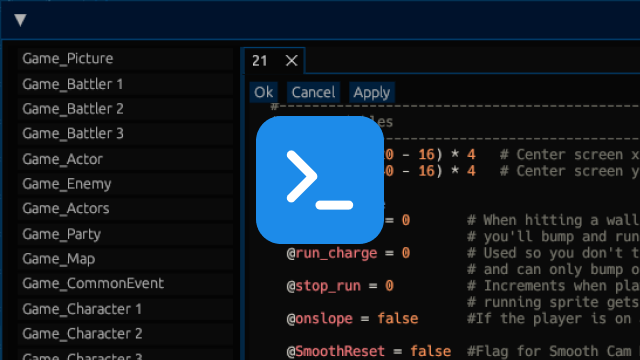Viewport: 640px width, 360px height.
Task: Click the terminal prompt icon overlay
Action: point(320,180)
